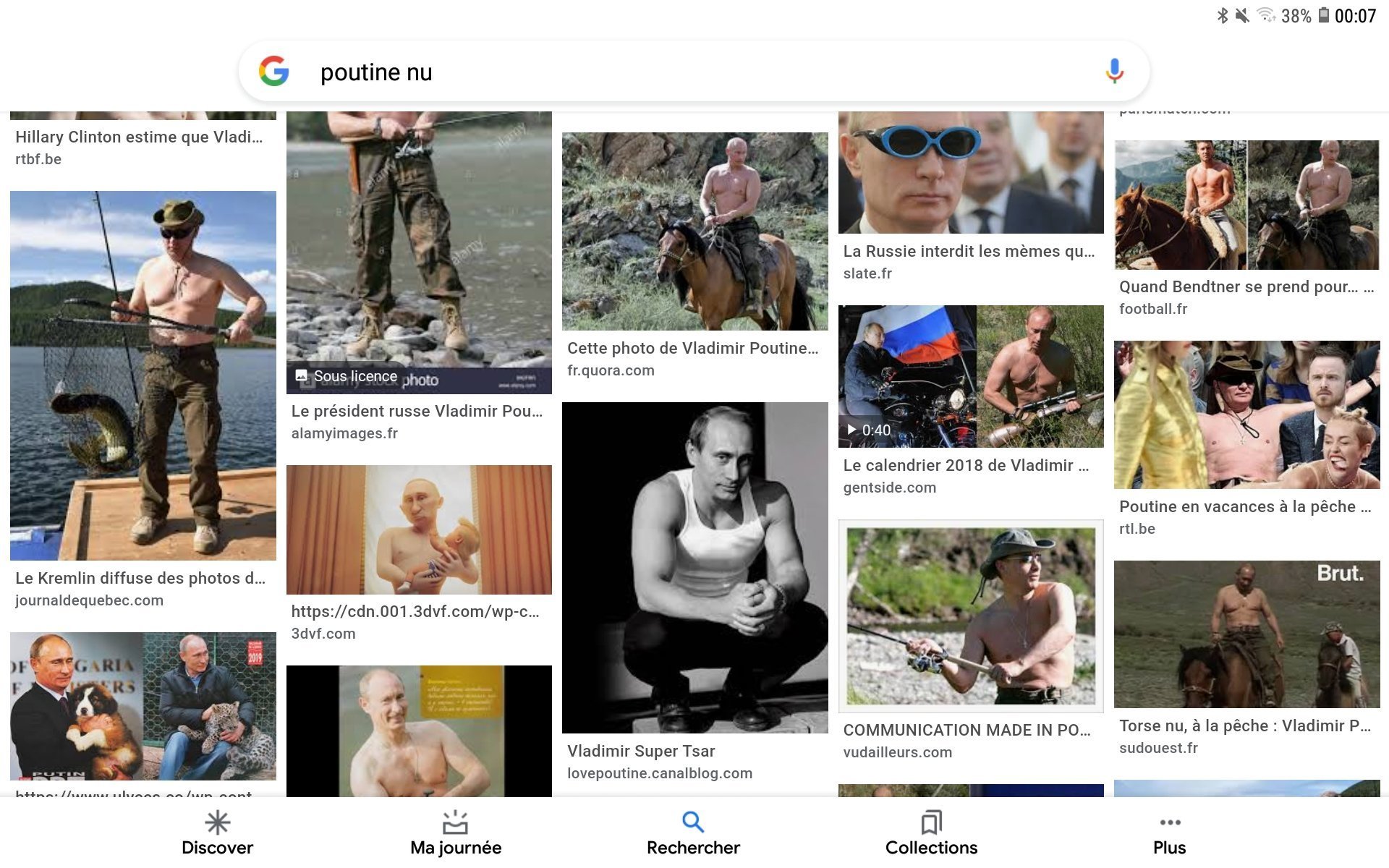Open the Vladimir Super Tsar thumbnail

tap(695, 568)
